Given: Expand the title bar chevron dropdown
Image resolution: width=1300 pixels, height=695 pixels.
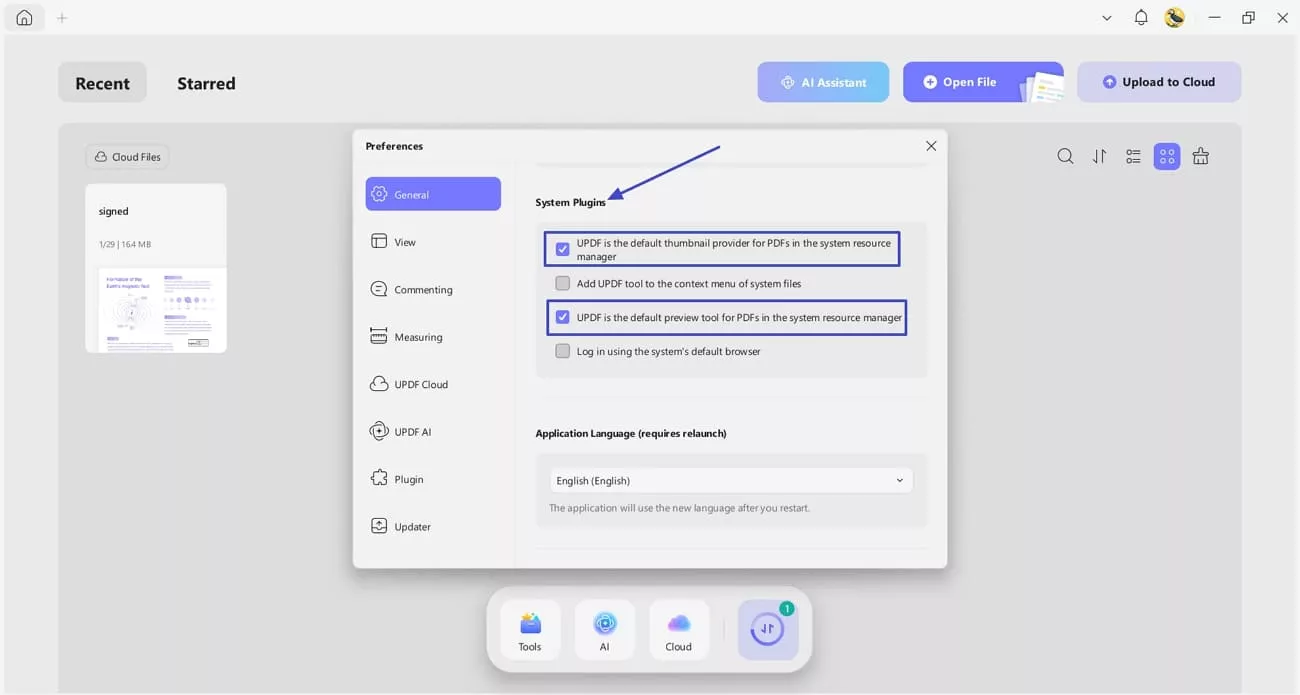Looking at the screenshot, I should (1106, 18).
